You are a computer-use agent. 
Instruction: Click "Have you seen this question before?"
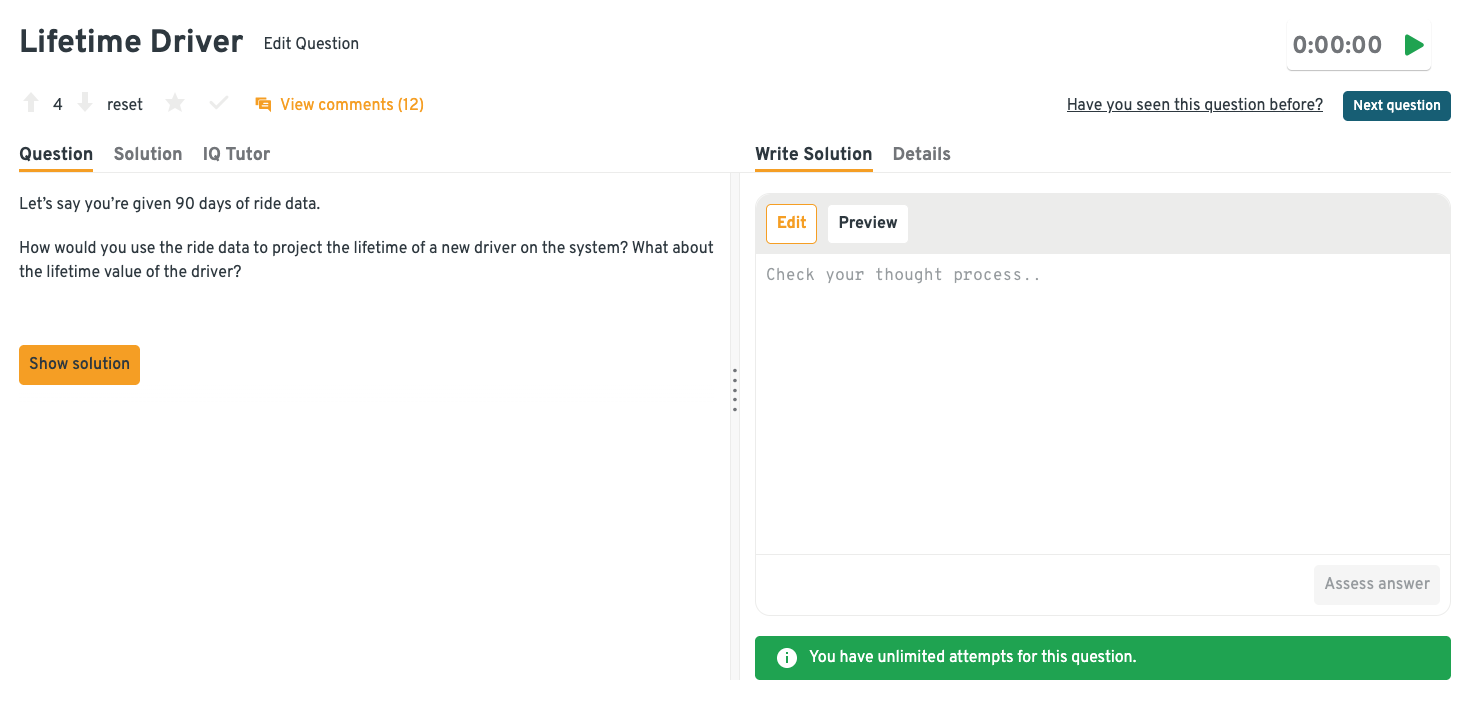point(1194,105)
